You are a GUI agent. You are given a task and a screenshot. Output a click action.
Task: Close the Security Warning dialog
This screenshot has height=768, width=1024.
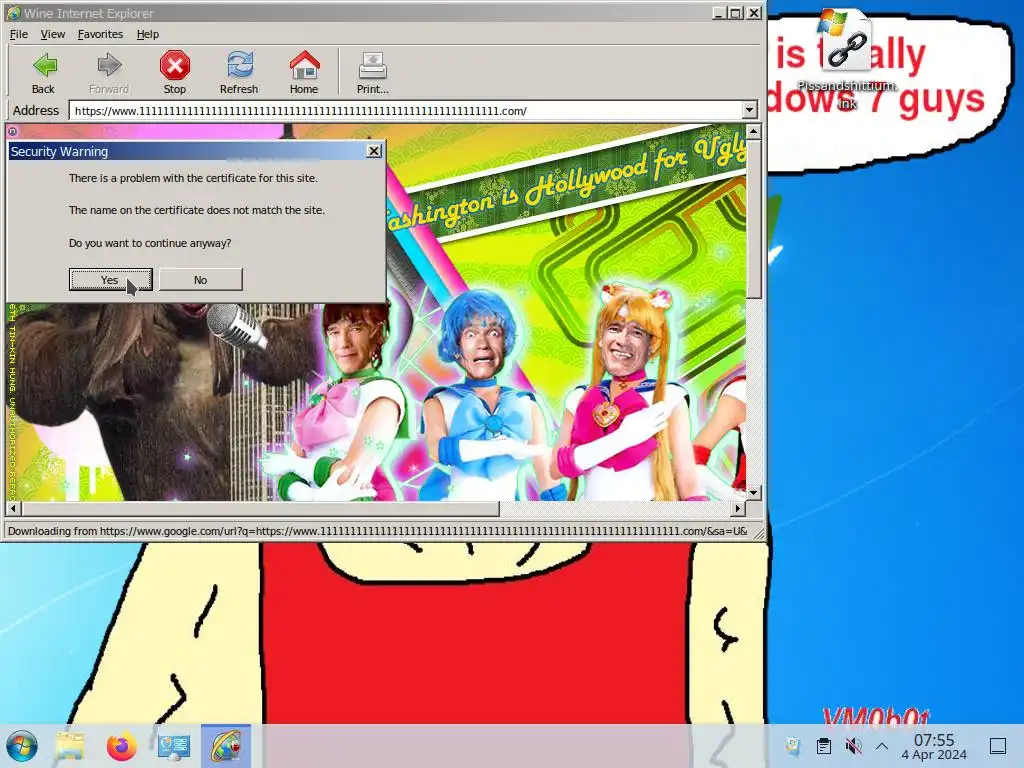click(x=374, y=151)
